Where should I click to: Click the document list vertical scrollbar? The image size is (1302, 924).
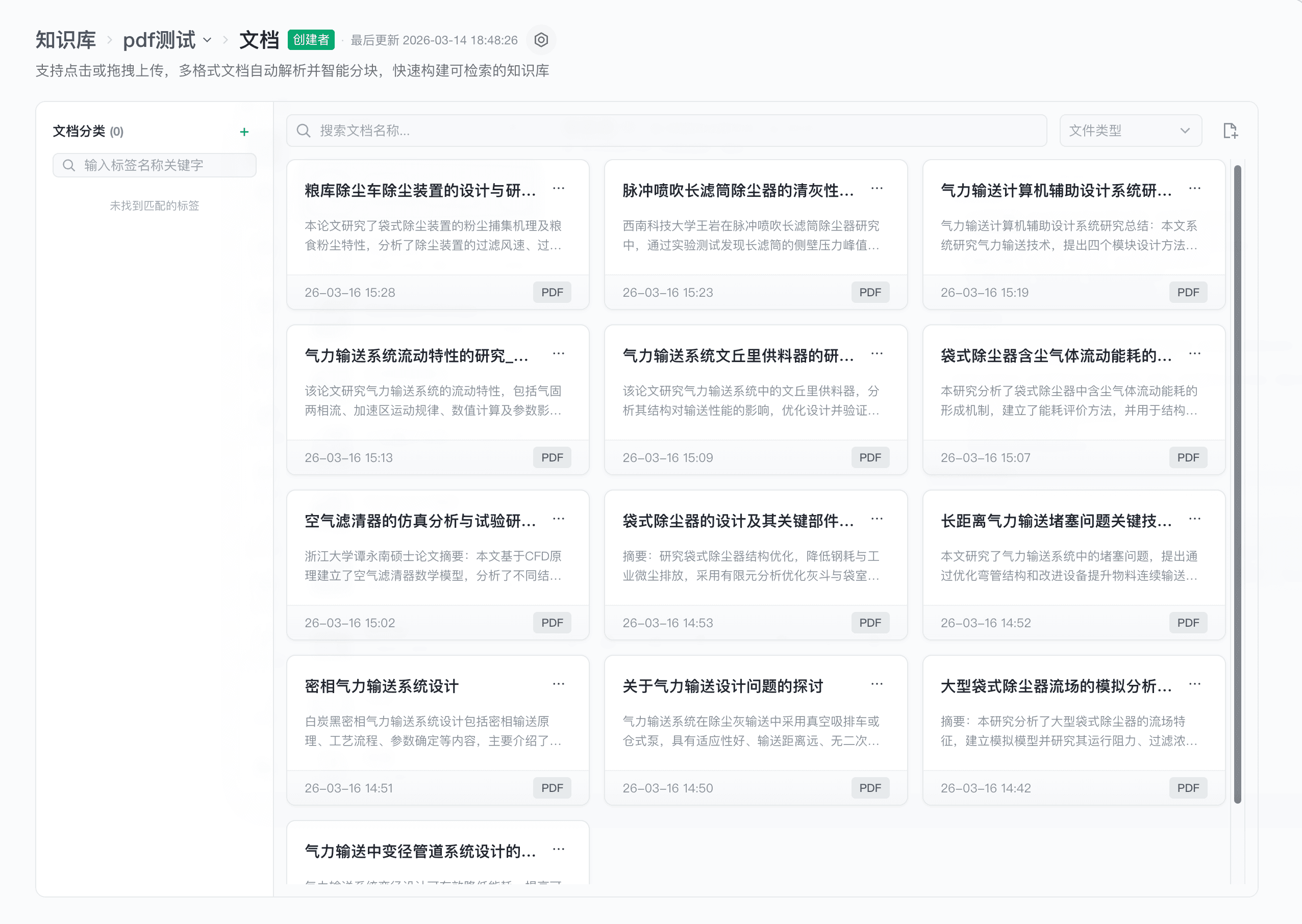pyautogui.click(x=1237, y=483)
